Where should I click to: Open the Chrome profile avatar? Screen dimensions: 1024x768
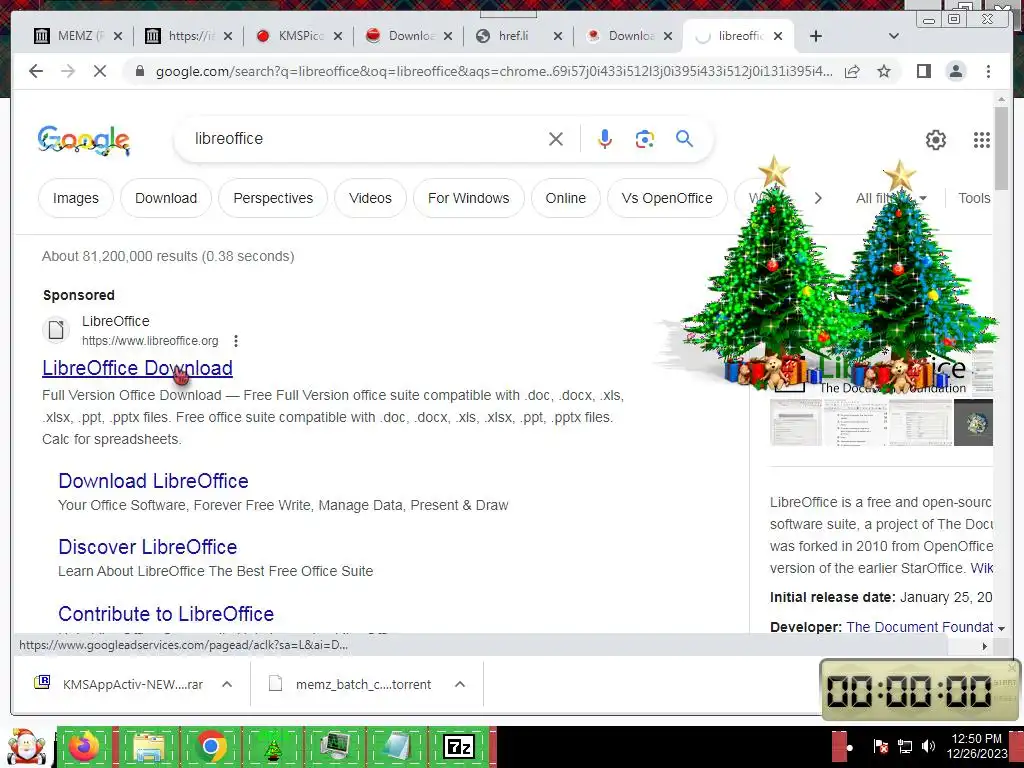coord(956,71)
